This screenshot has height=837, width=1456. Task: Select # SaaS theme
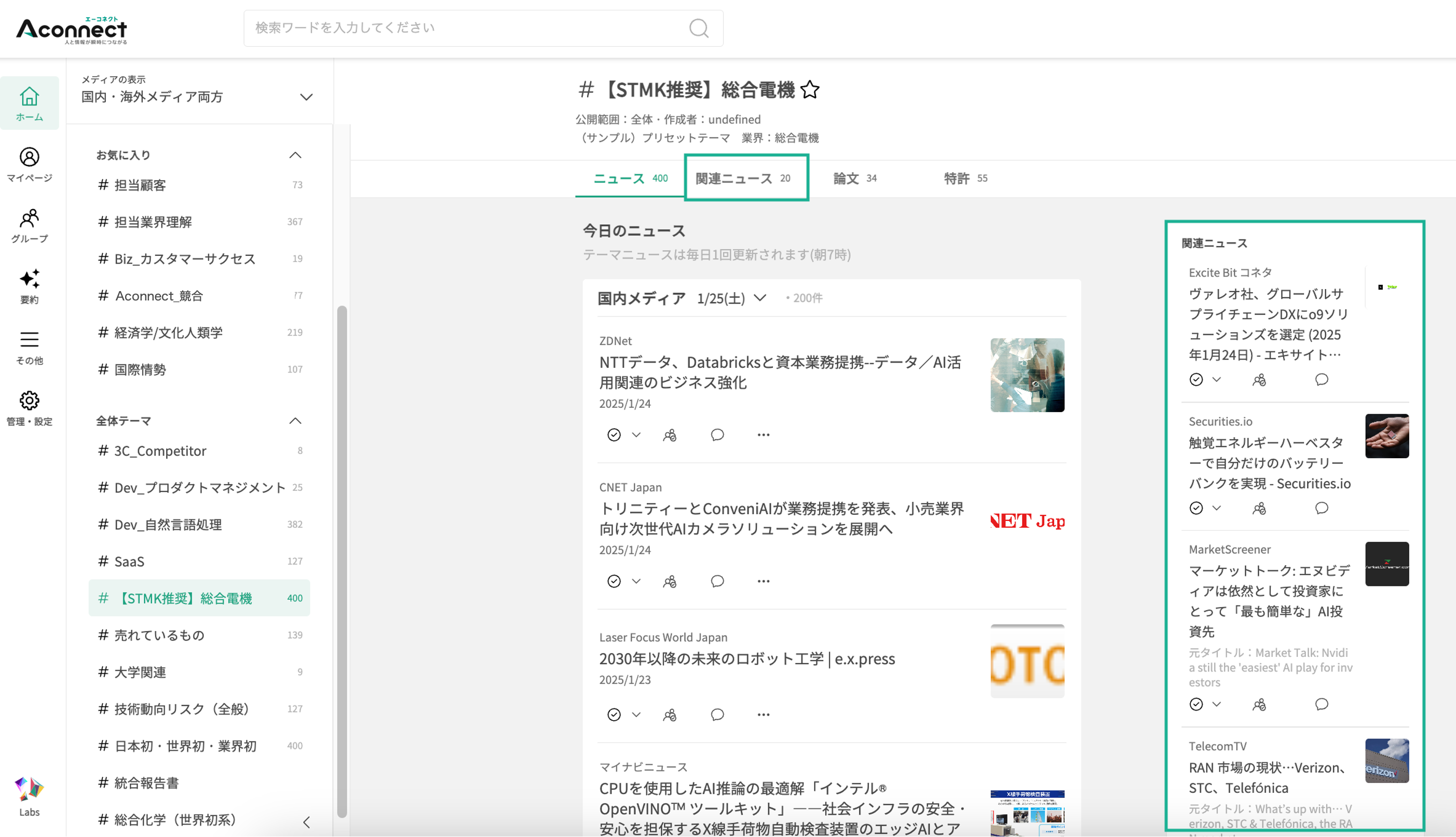(x=199, y=561)
